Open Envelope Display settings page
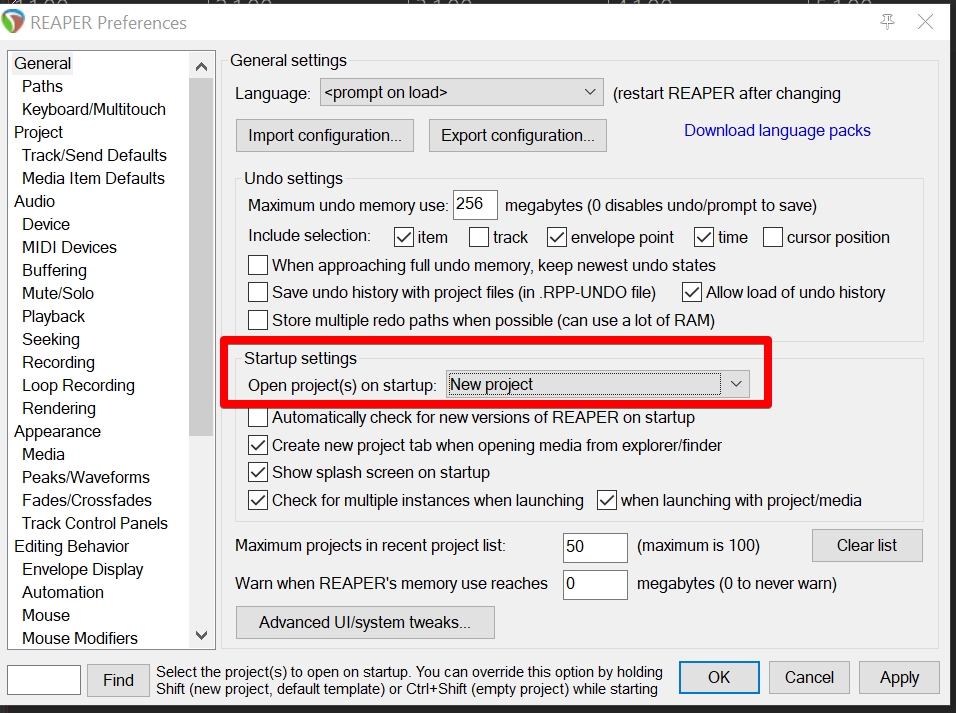Image resolution: width=956 pixels, height=713 pixels. (83, 570)
